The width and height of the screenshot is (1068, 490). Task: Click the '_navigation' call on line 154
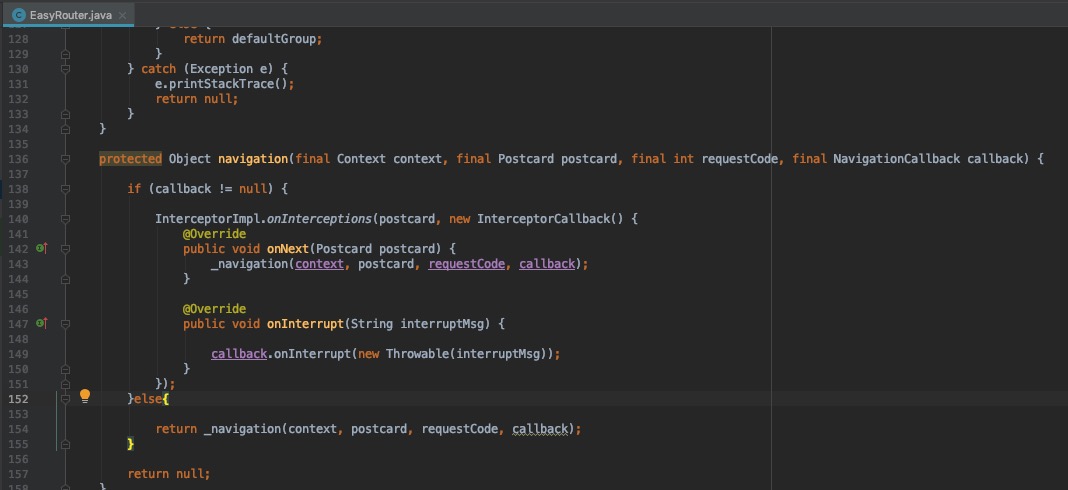pos(242,429)
